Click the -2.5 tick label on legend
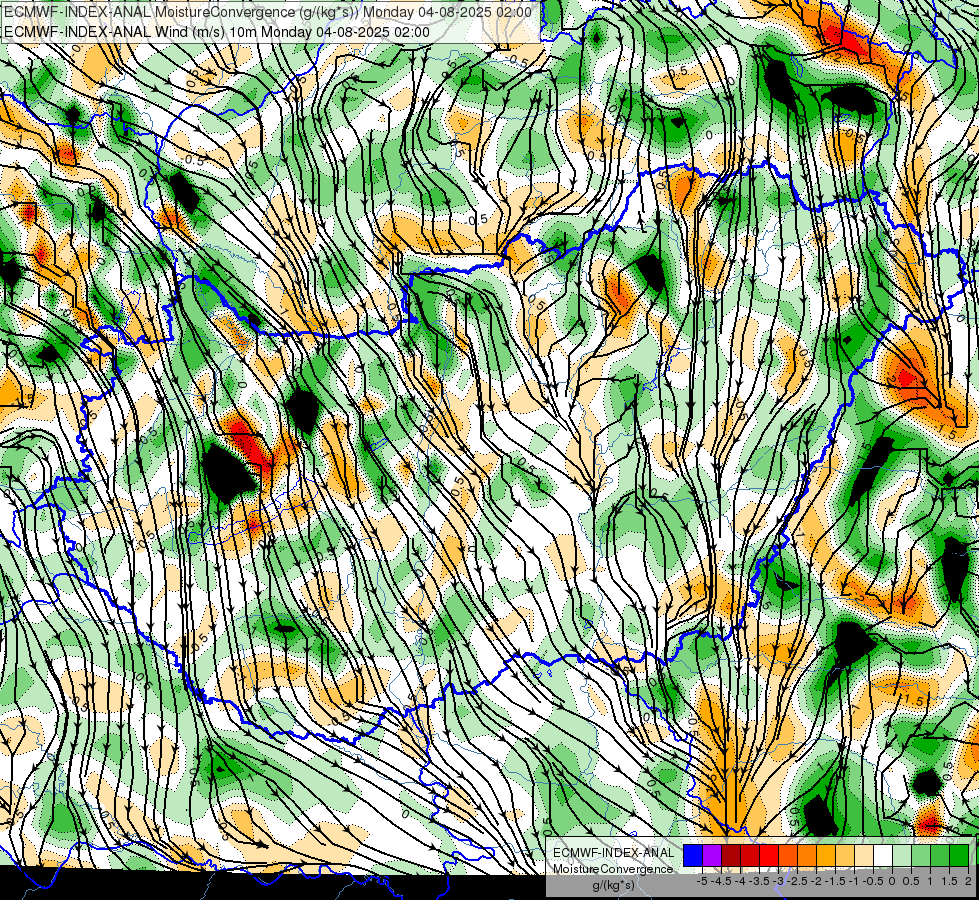The image size is (979, 900). tap(797, 881)
